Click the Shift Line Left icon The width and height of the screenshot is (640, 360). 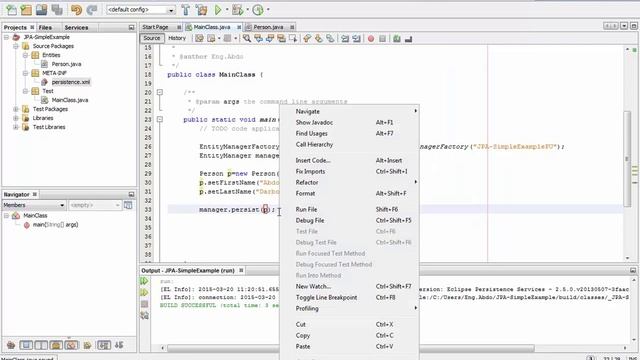tap(345, 39)
